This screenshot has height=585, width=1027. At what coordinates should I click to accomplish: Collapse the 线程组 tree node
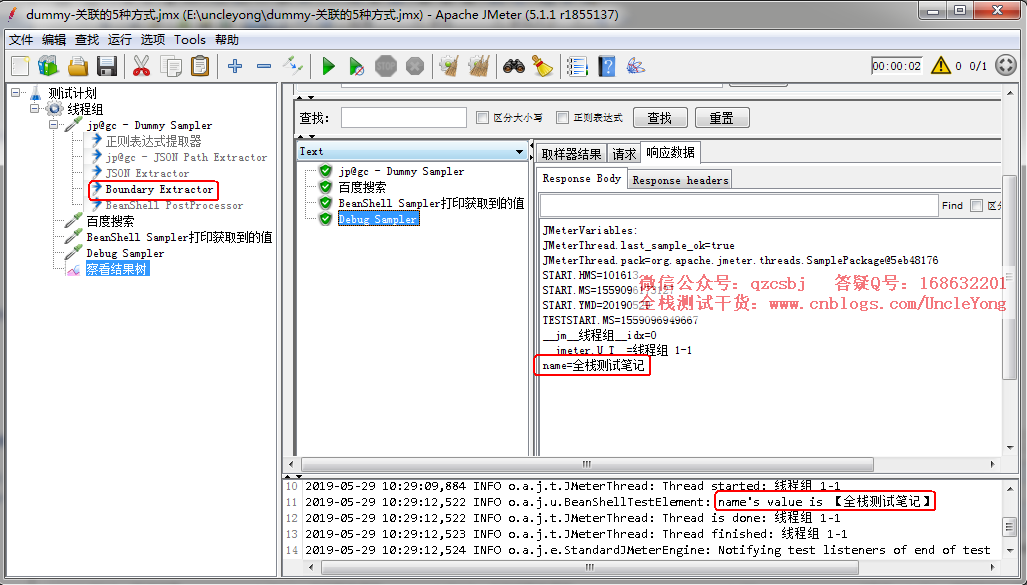click(x=35, y=109)
